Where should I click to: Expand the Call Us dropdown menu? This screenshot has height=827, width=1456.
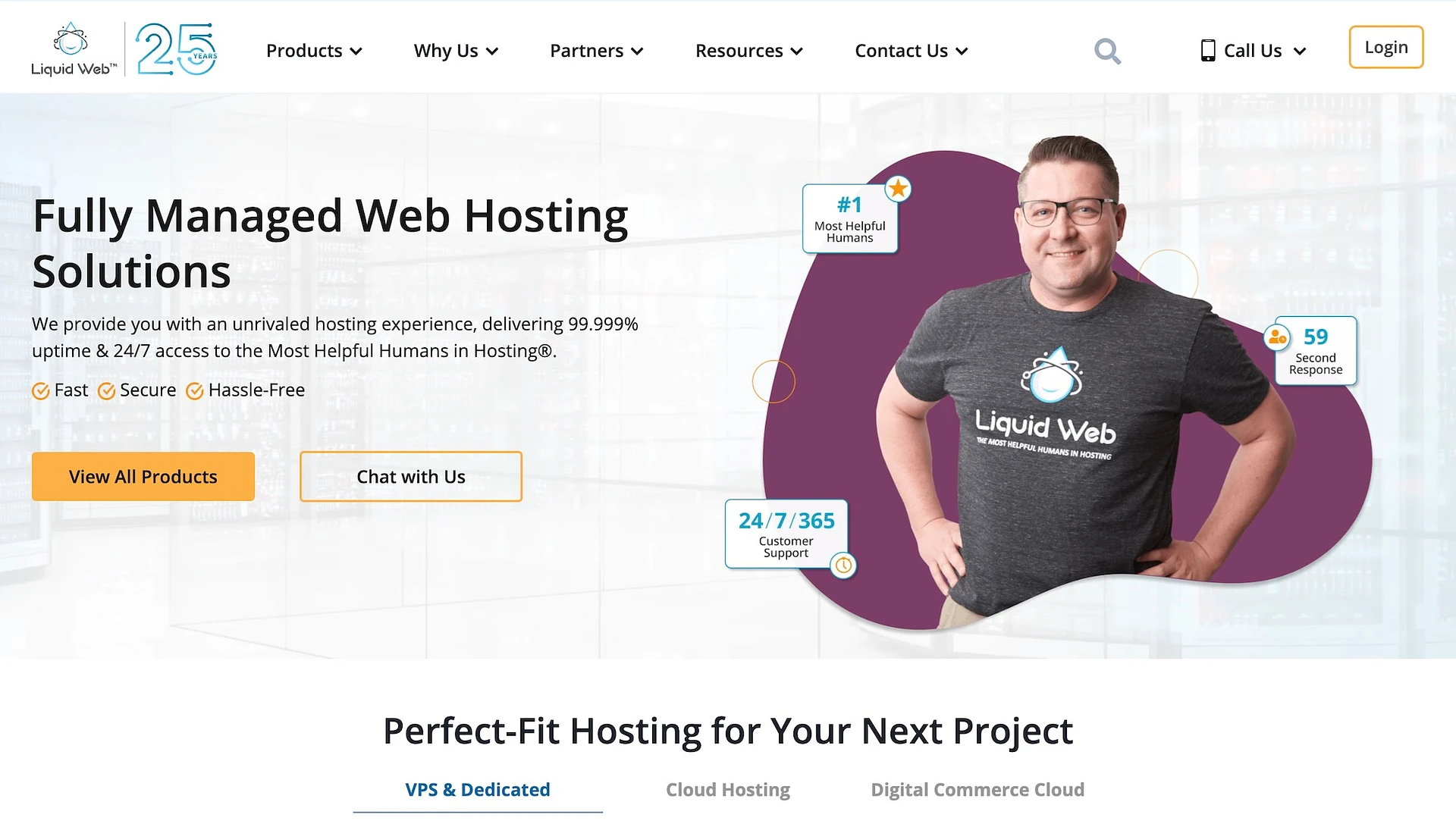click(x=1252, y=50)
